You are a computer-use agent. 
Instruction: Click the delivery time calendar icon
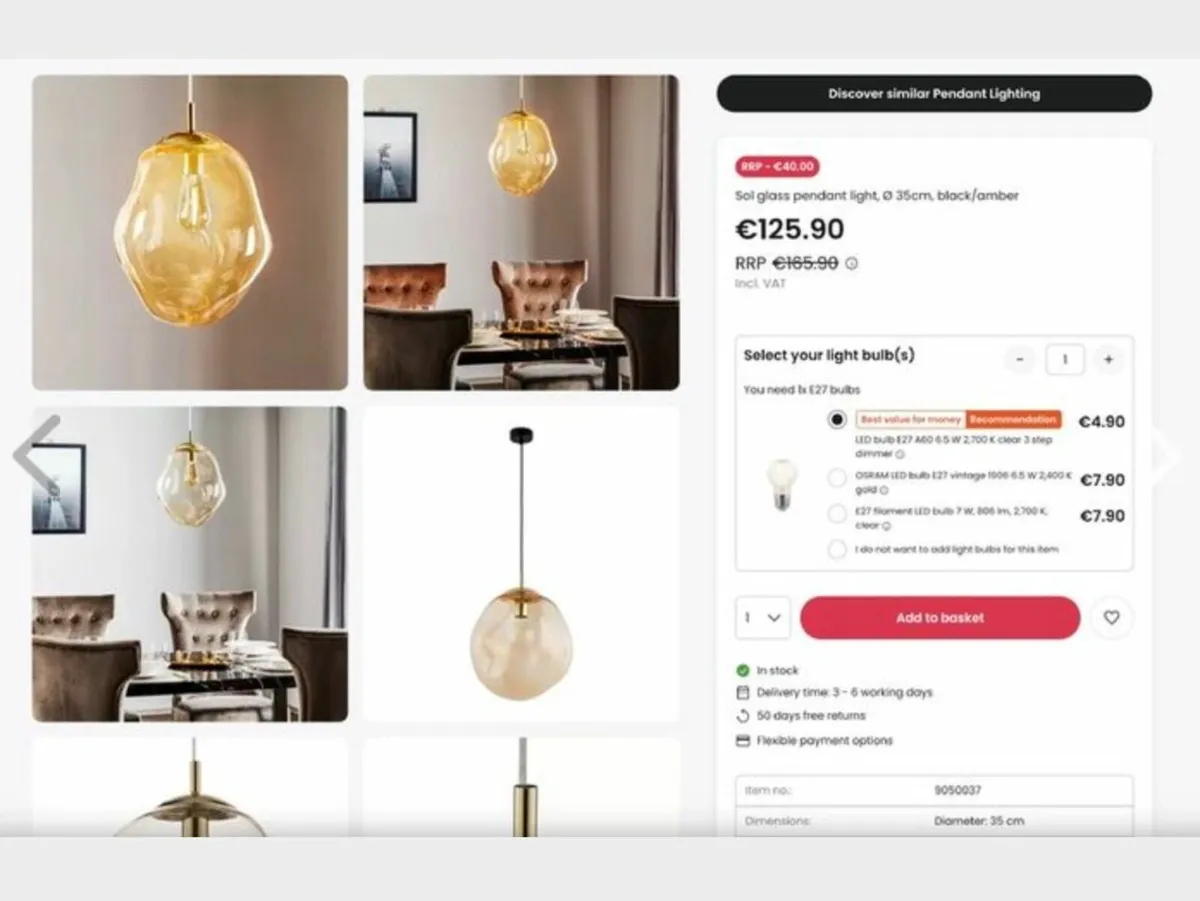tap(743, 692)
